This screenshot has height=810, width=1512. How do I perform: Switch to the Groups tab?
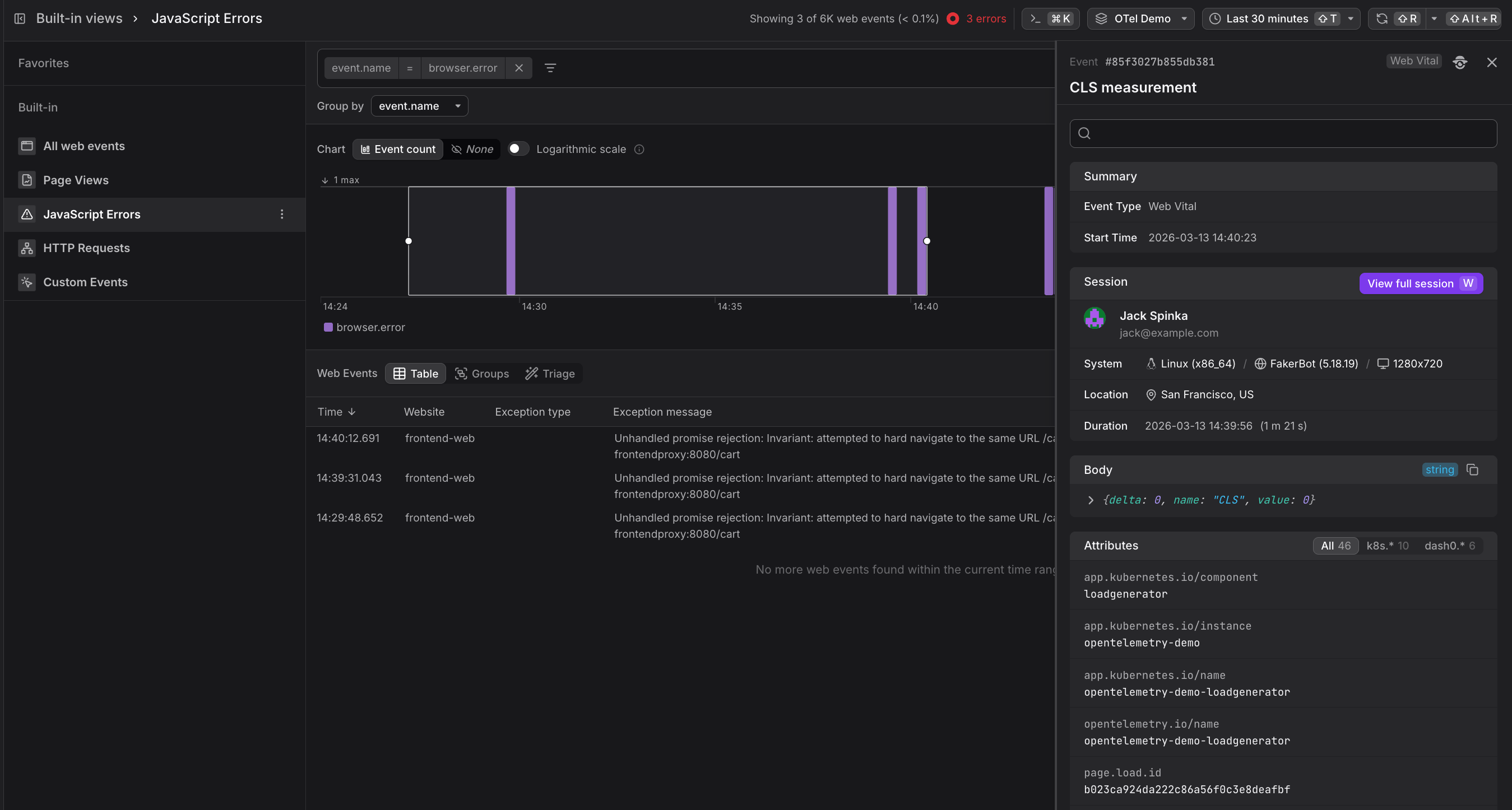(482, 374)
